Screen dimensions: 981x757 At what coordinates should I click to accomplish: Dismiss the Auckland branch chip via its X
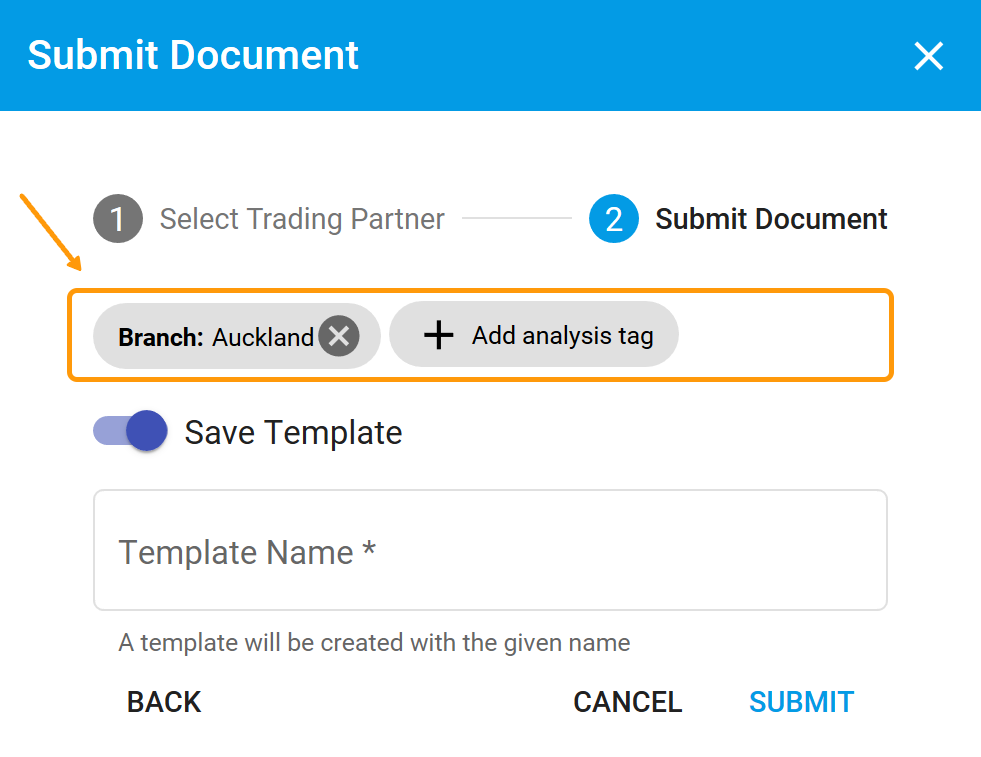(338, 336)
